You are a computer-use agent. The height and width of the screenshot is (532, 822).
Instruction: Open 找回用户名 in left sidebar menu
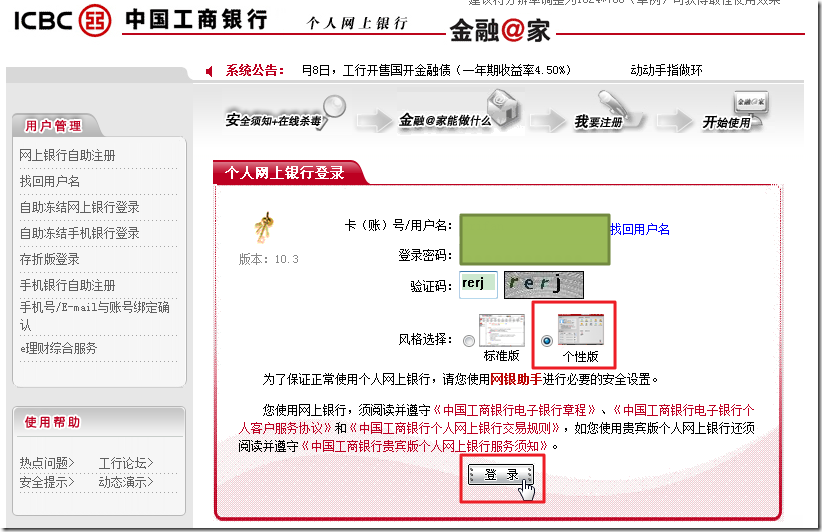(x=50, y=181)
